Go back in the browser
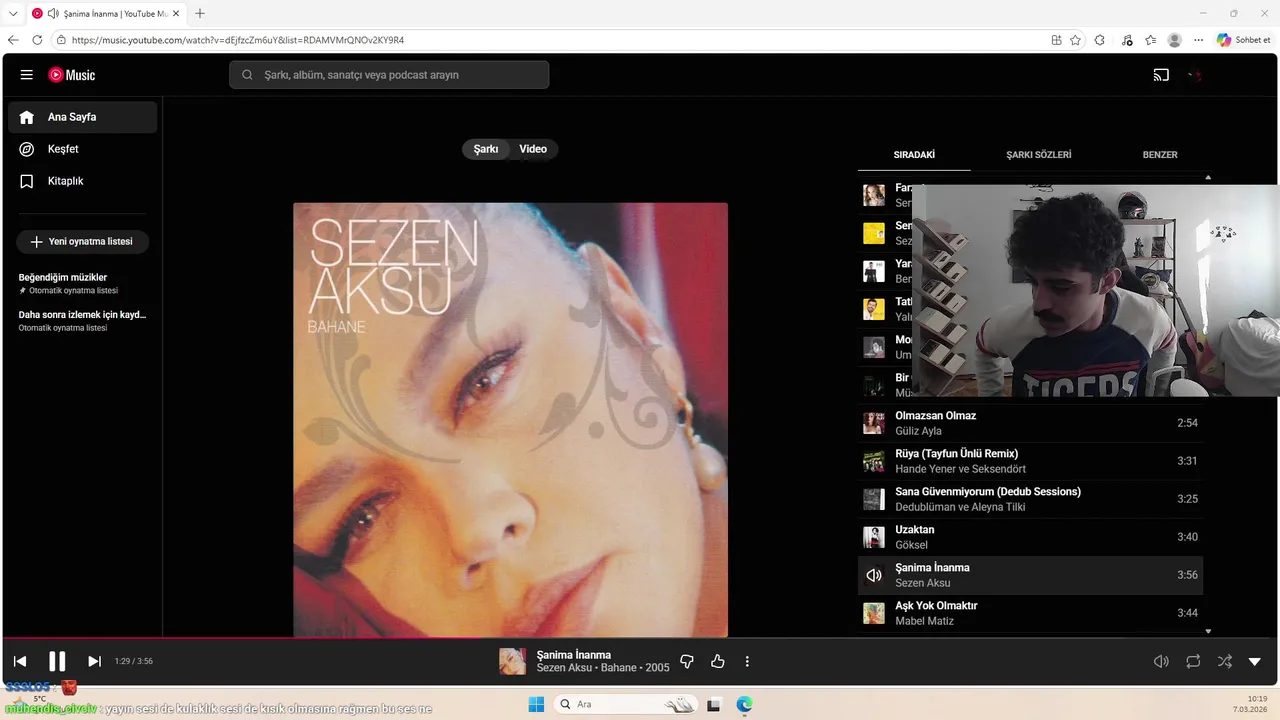The height and width of the screenshot is (720, 1280). pos(13,40)
